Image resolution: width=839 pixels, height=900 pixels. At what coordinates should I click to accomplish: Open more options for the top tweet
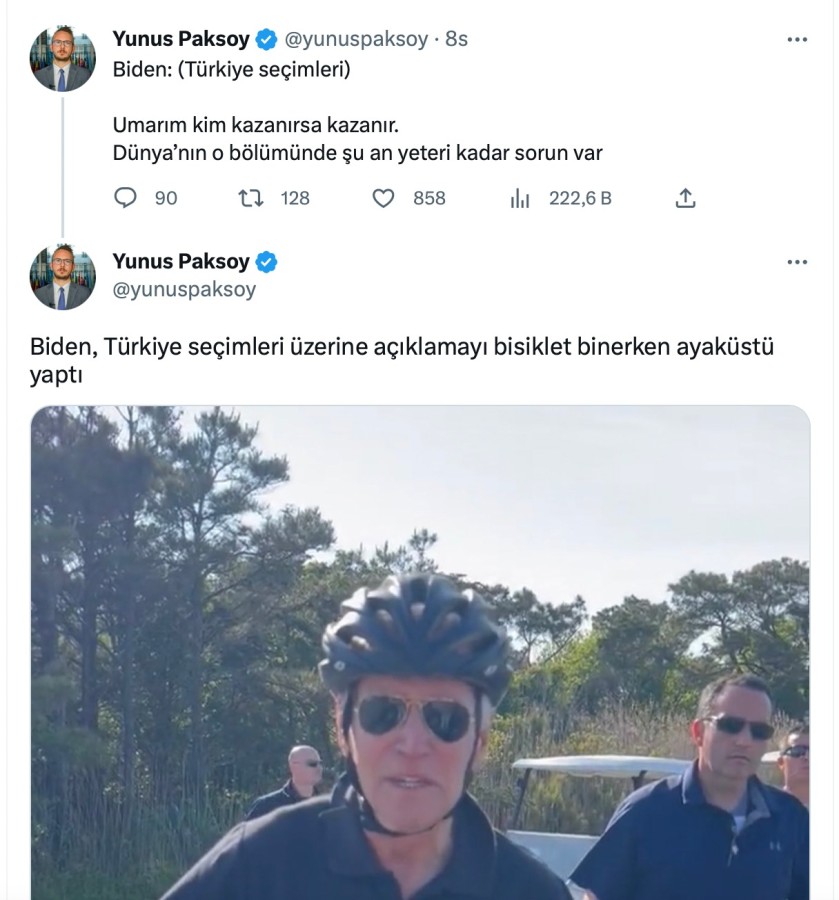(x=797, y=40)
